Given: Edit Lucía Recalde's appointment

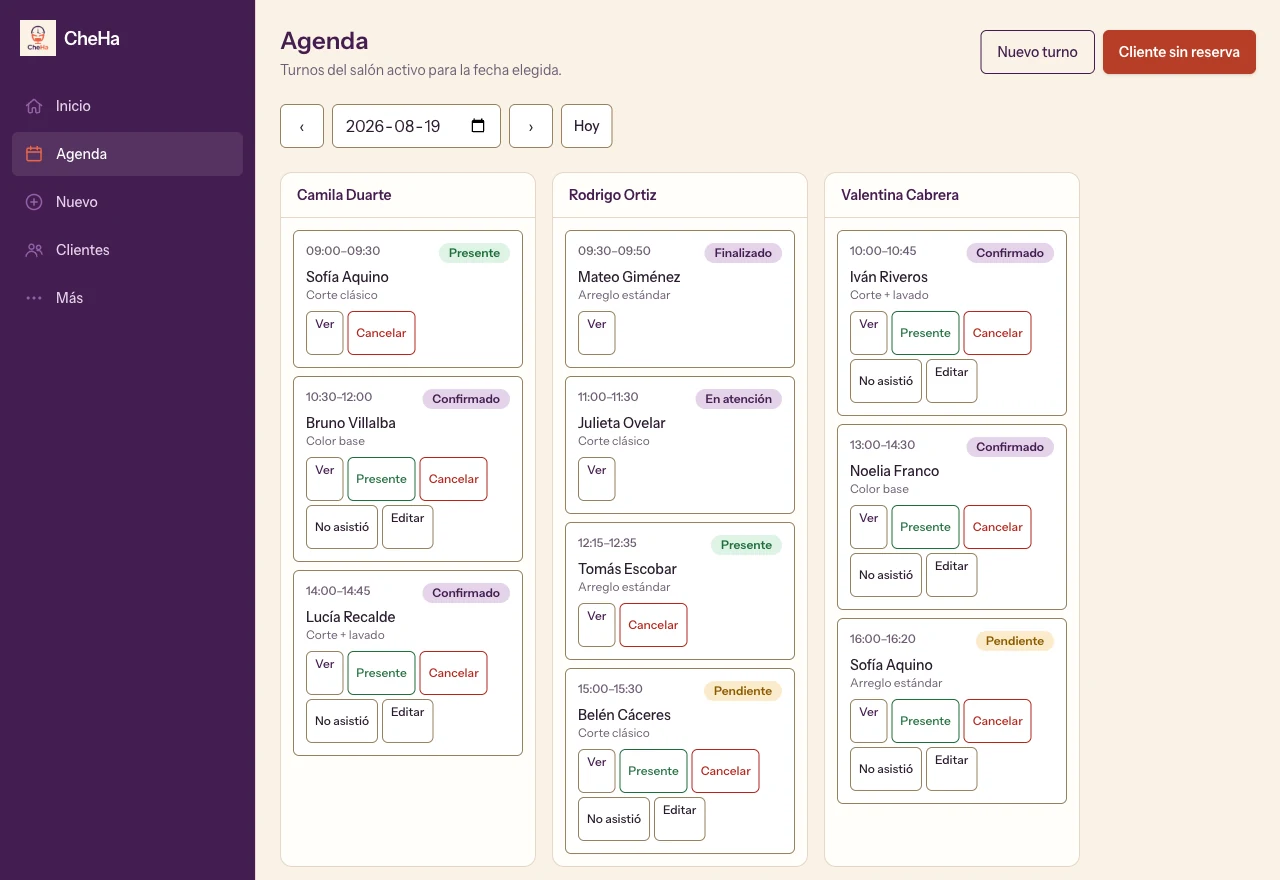Looking at the screenshot, I should 408,721.
